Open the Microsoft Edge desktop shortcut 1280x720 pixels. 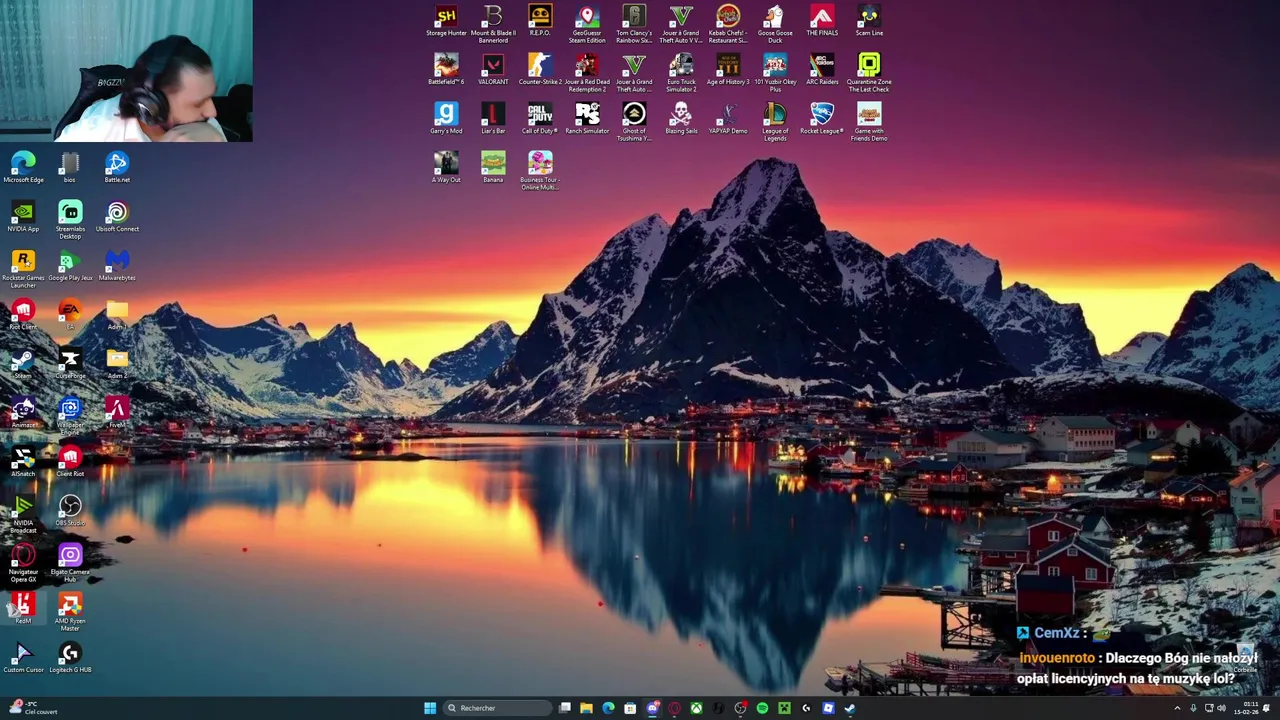(x=23, y=167)
